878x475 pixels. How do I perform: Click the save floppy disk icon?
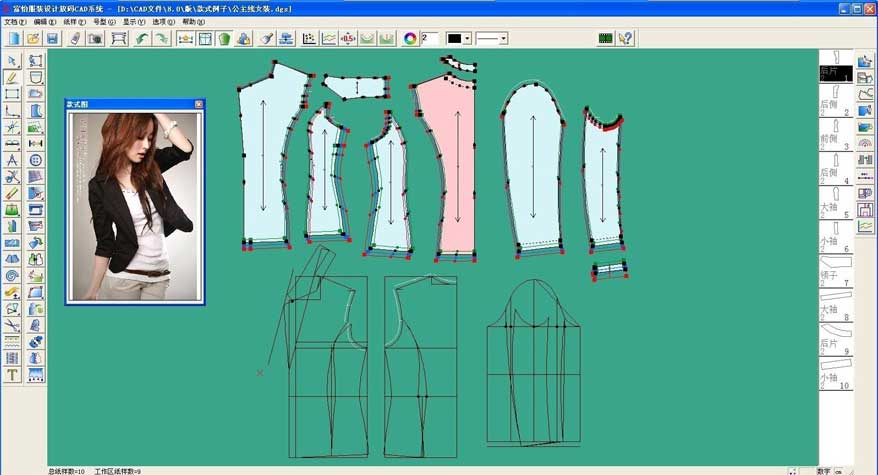[x=52, y=38]
